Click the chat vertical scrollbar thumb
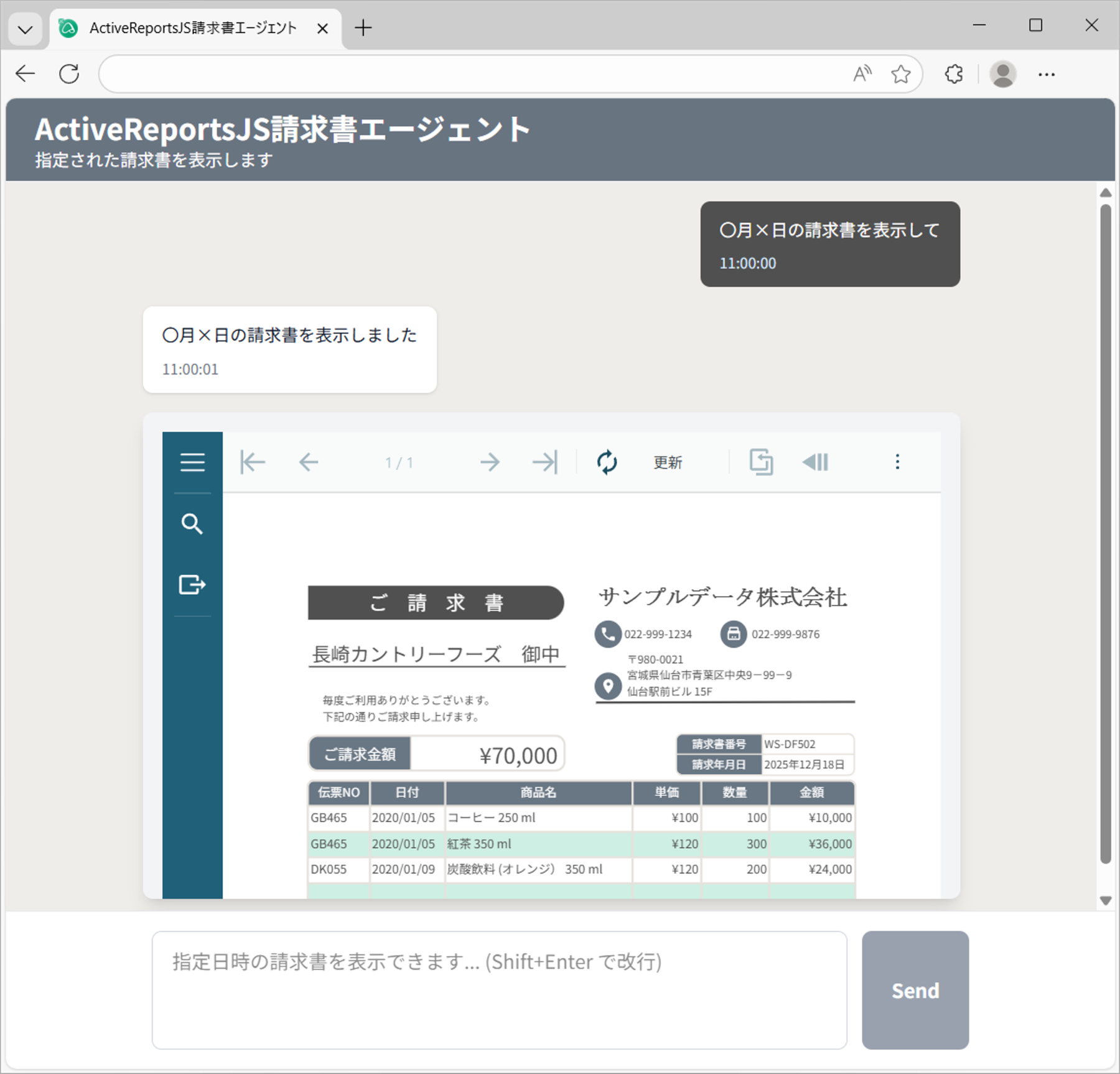1120x1074 pixels. tap(1106, 533)
